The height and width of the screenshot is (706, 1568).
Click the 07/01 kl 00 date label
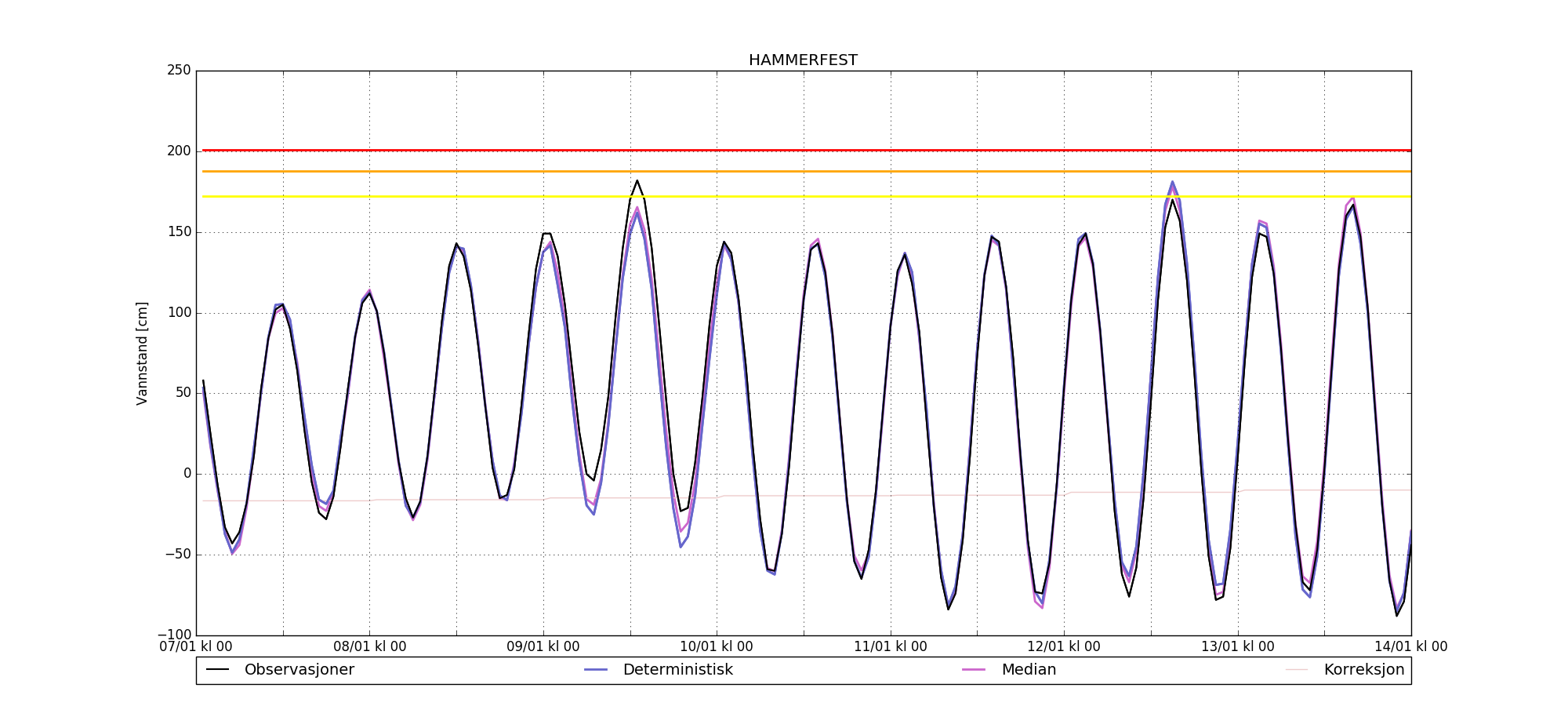[x=196, y=647]
